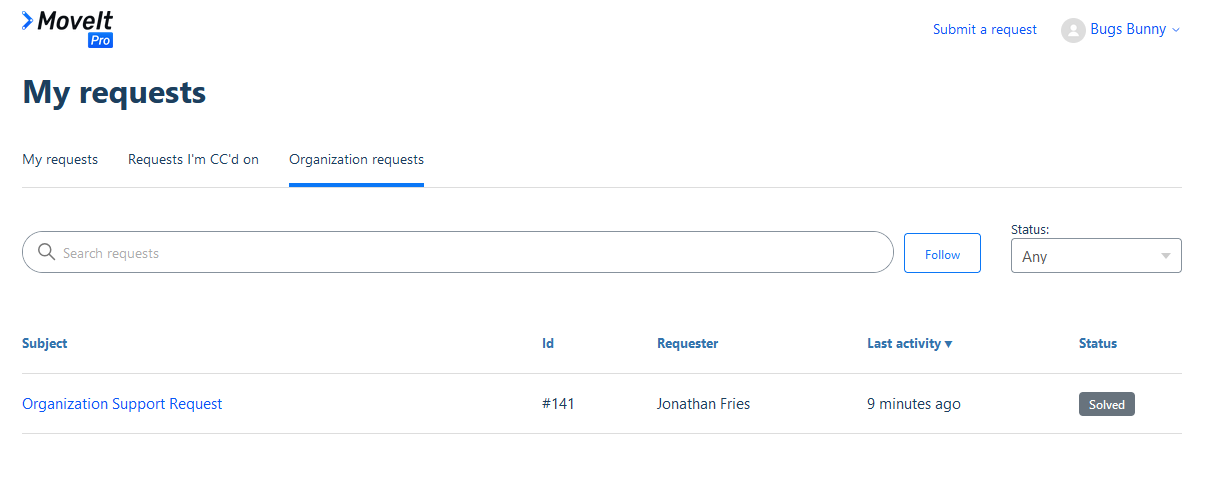Open Requests I'm CC'd on tab
The height and width of the screenshot is (491, 1232).
[193, 159]
